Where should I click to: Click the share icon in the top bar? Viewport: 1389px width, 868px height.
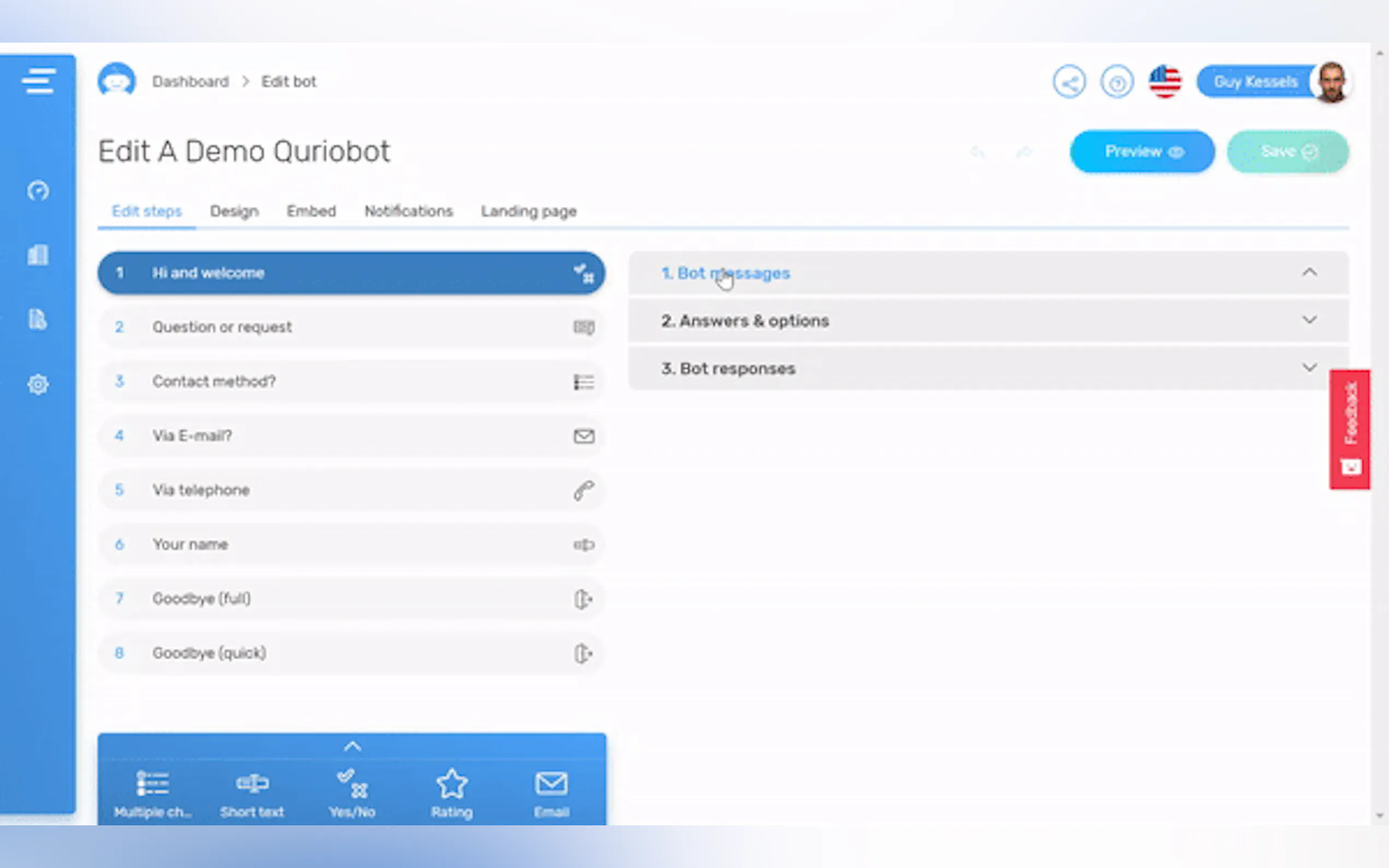point(1069,82)
